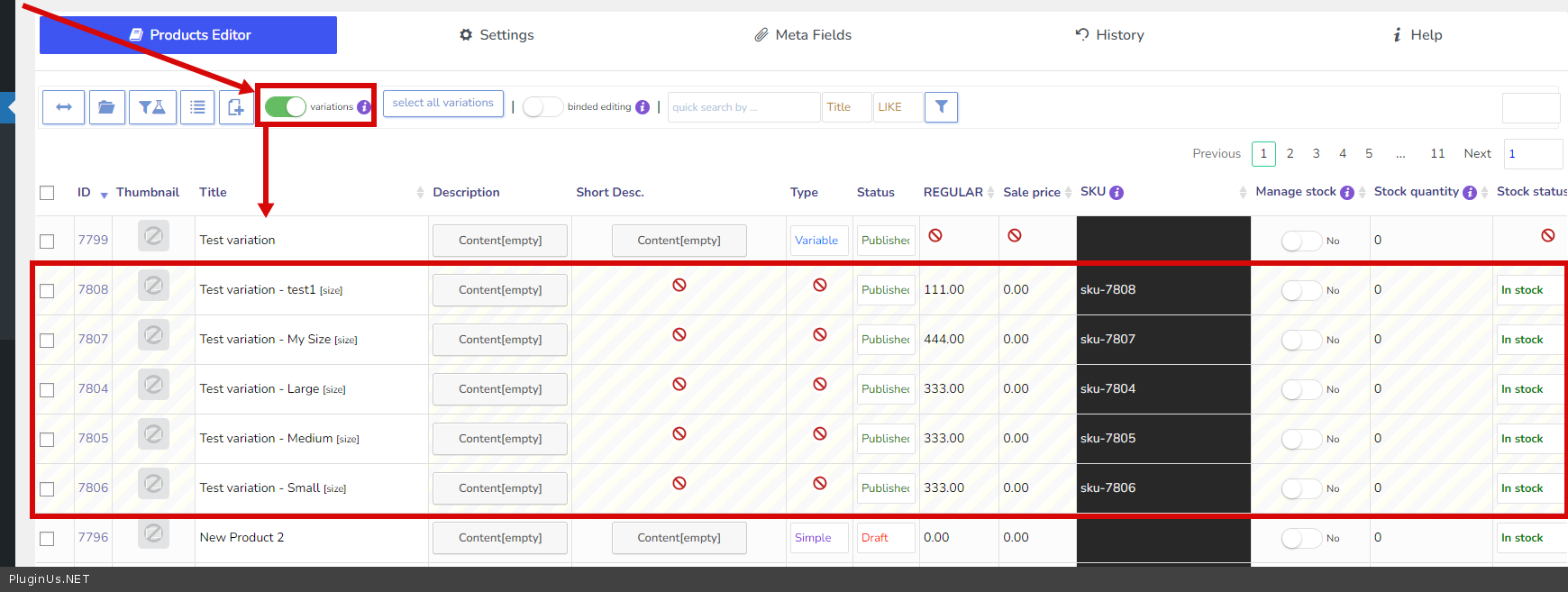
Task: Tick the checkbox for product 7808
Action: click(47, 291)
